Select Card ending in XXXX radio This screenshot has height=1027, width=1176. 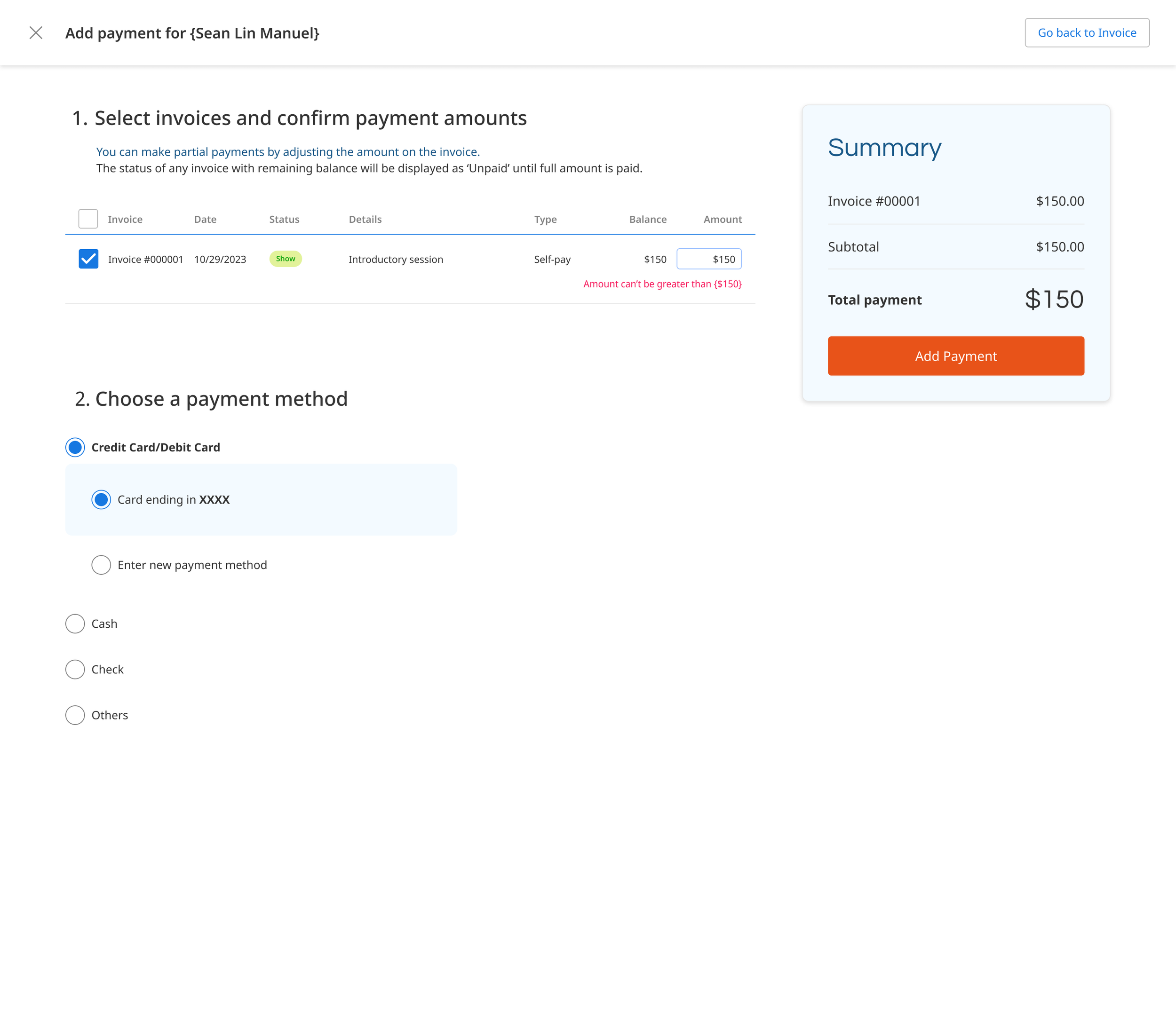pos(102,500)
